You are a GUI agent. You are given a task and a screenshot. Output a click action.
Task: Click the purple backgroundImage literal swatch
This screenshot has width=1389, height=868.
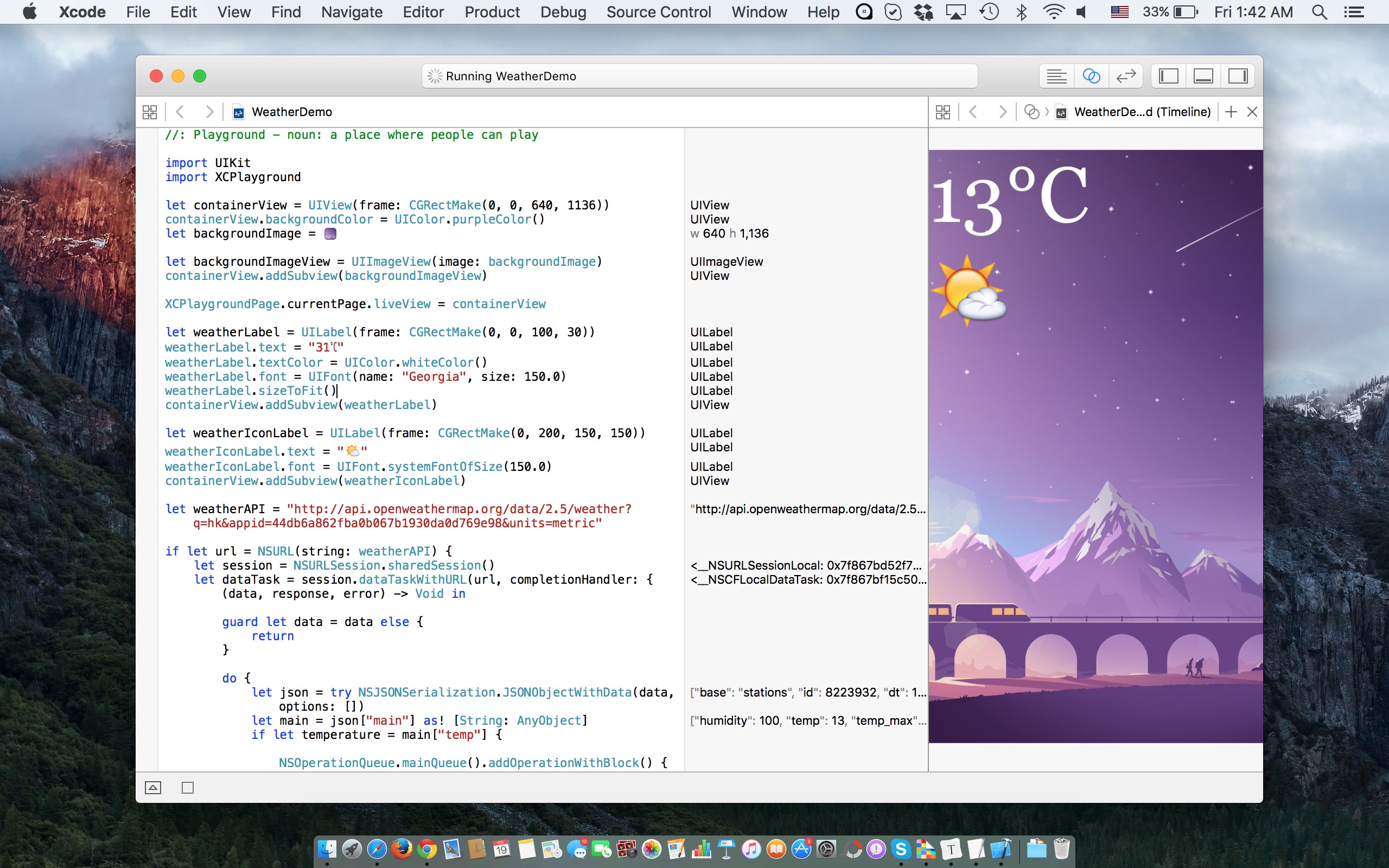pos(330,234)
